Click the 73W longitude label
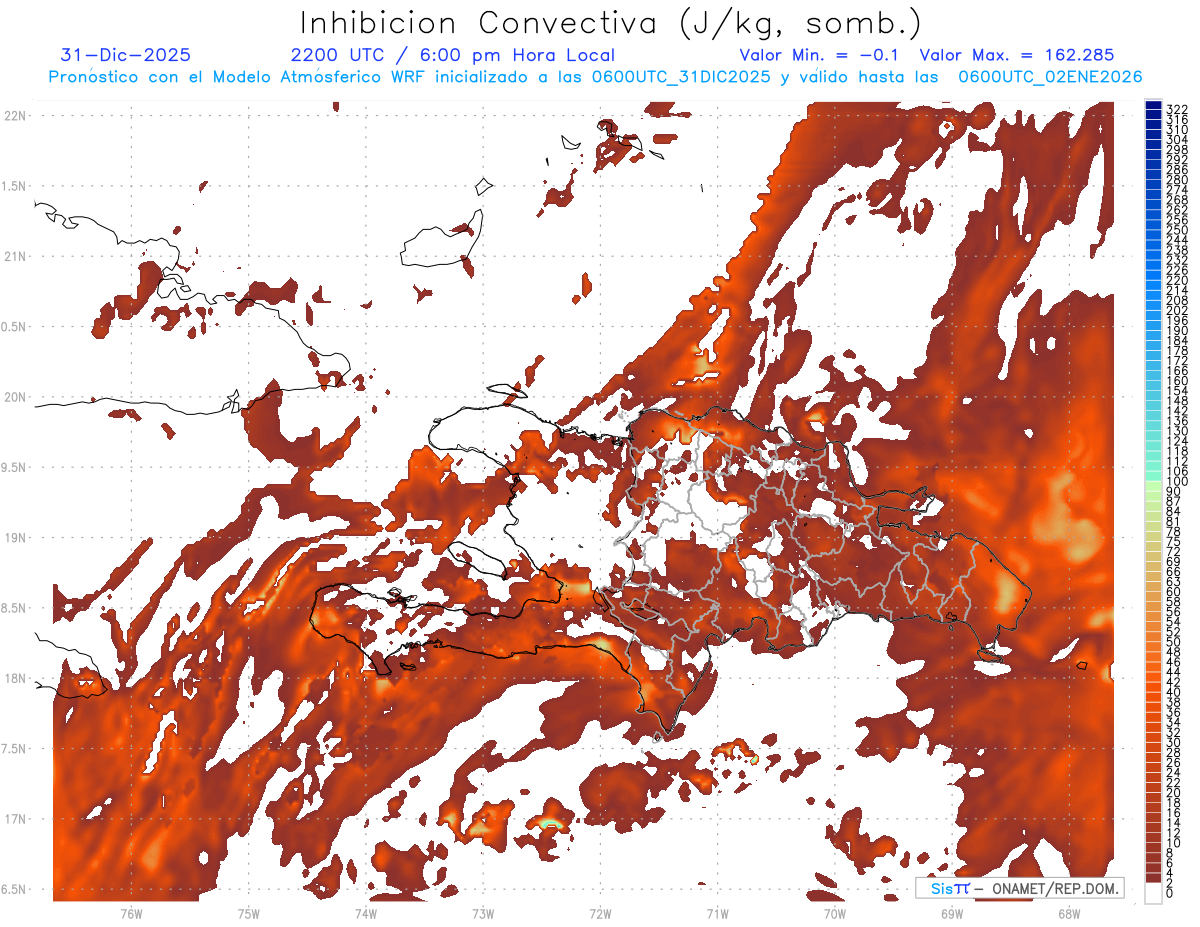The width and height of the screenshot is (1200, 927). [x=483, y=913]
